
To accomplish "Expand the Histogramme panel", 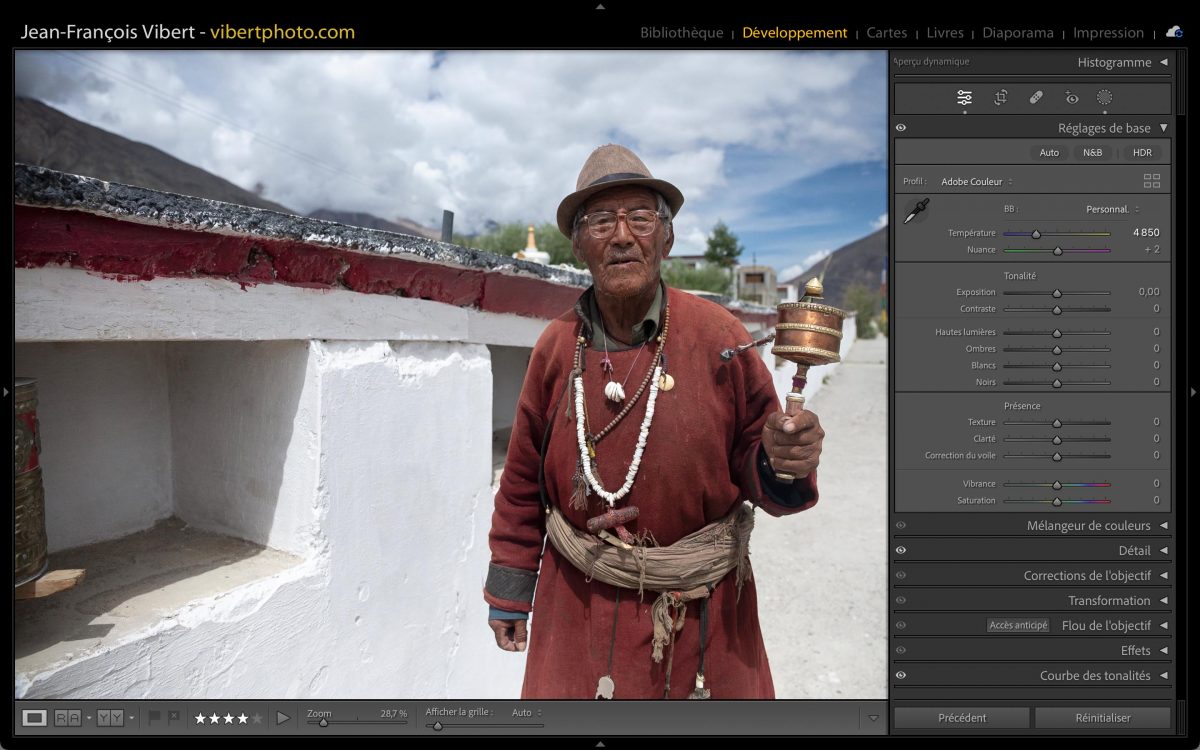I will tap(1120, 62).
